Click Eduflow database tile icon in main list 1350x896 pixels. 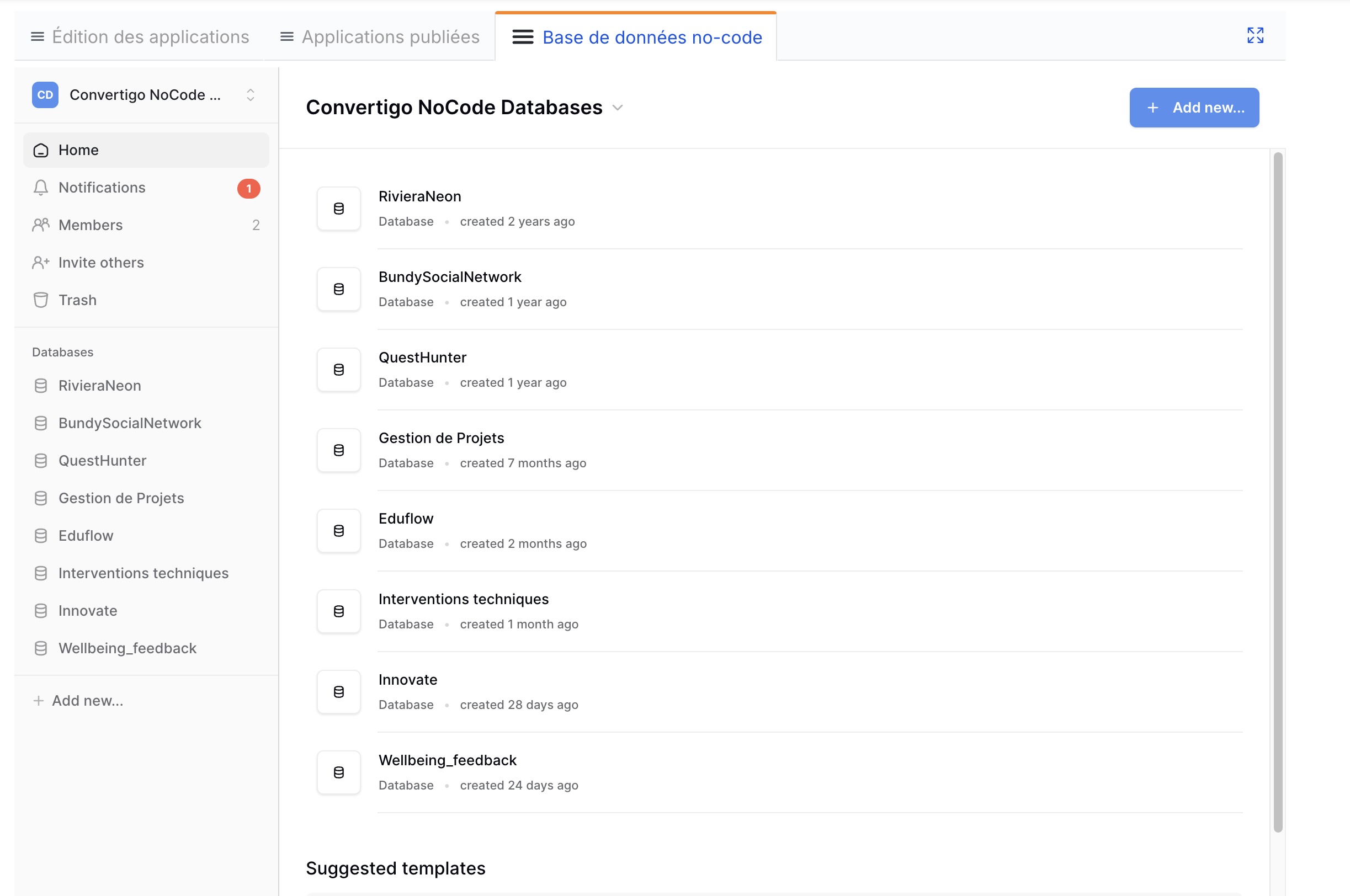339,531
